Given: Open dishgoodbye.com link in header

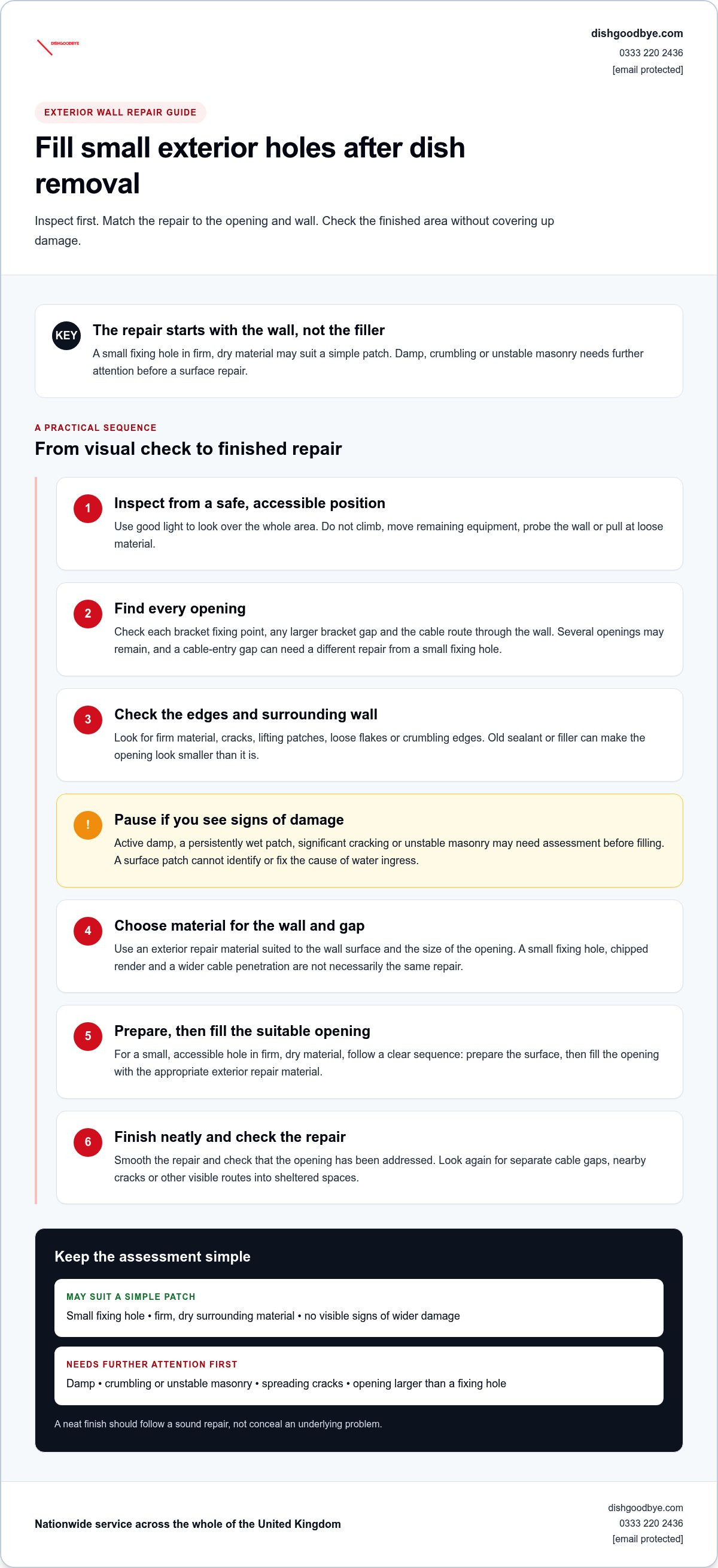Looking at the screenshot, I should (637, 34).
